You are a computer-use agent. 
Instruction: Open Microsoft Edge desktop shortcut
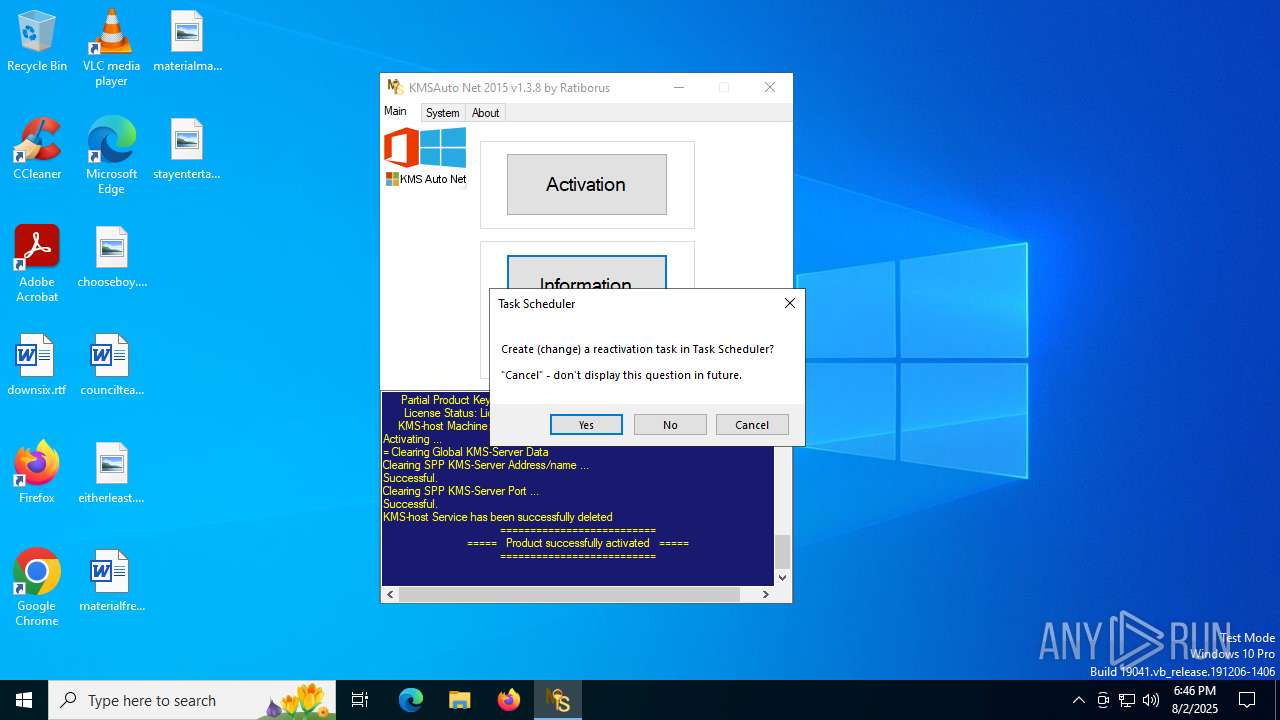click(111, 156)
